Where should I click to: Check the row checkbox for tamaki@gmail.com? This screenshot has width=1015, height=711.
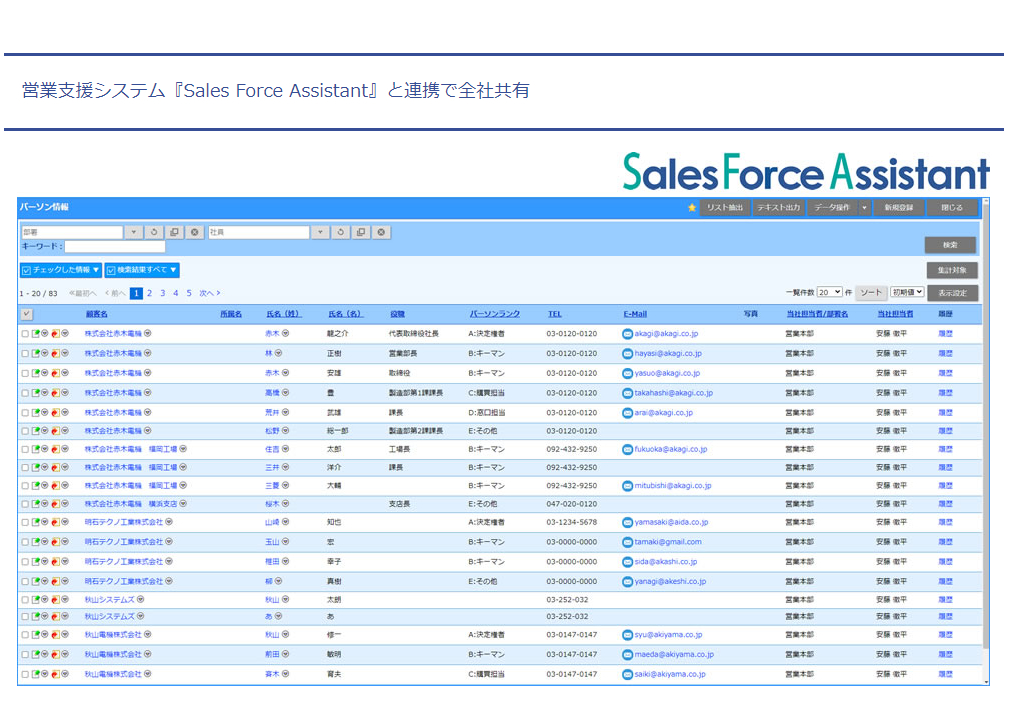pyautogui.click(x=25, y=543)
